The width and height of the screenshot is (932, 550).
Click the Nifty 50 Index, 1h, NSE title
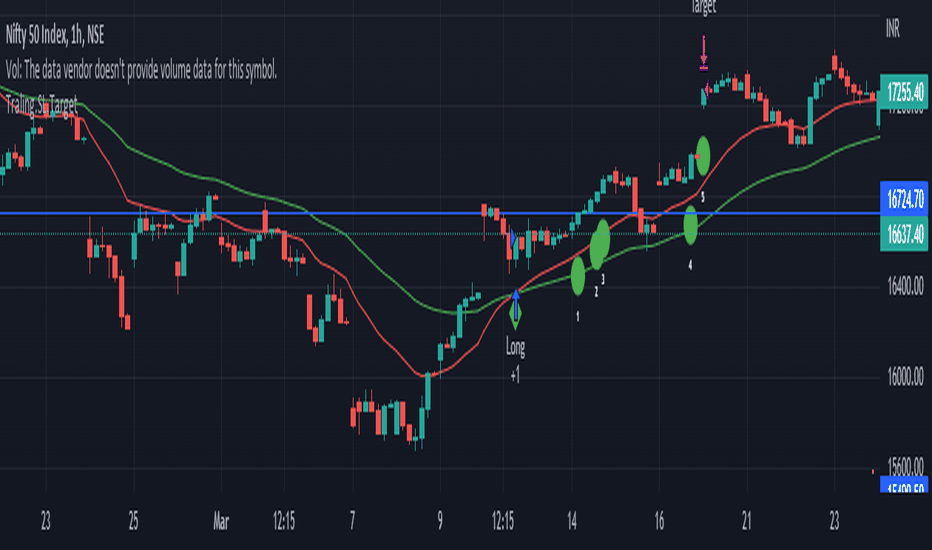click(x=55, y=35)
